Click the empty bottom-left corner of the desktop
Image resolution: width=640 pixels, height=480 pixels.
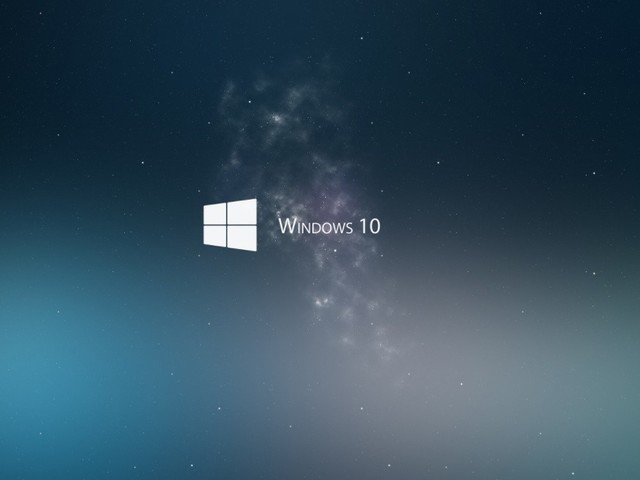pos(20,460)
